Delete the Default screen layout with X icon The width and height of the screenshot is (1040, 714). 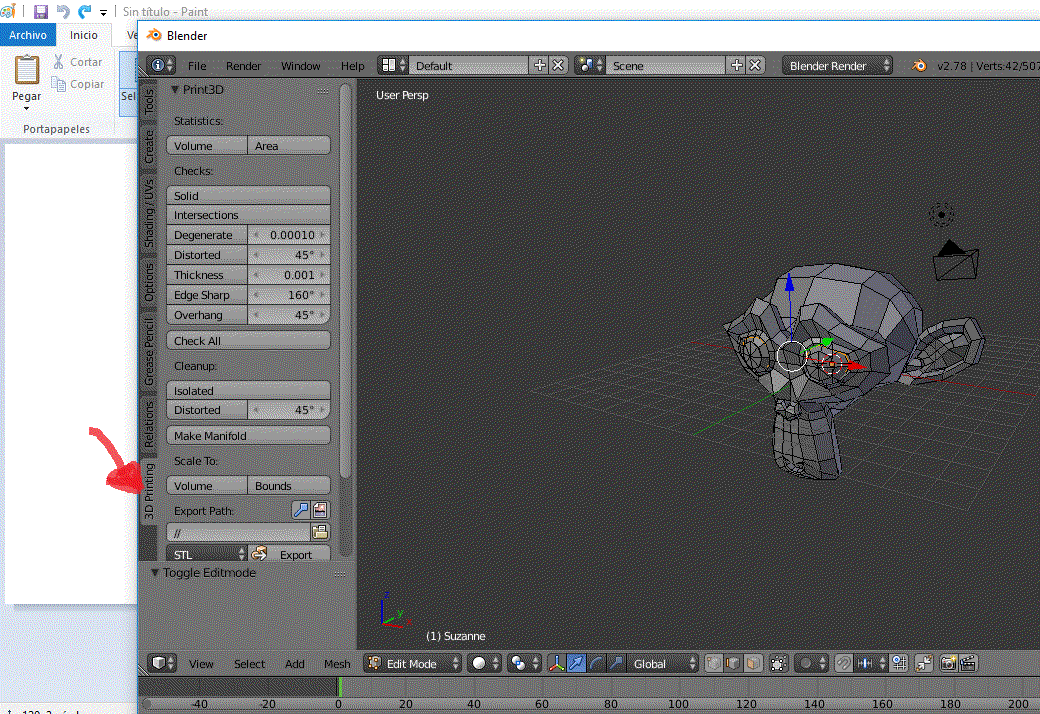tap(558, 65)
